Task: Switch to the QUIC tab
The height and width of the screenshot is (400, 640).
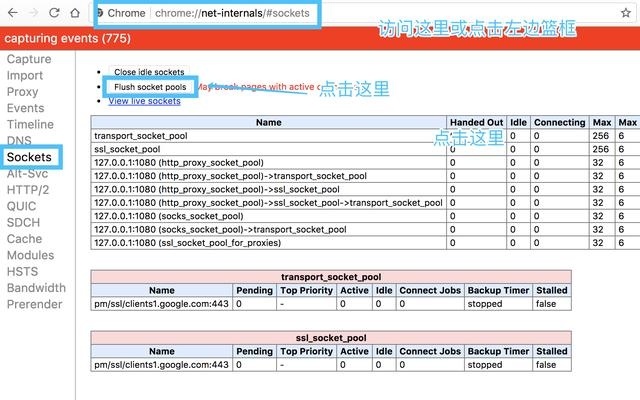Action: click(23, 206)
